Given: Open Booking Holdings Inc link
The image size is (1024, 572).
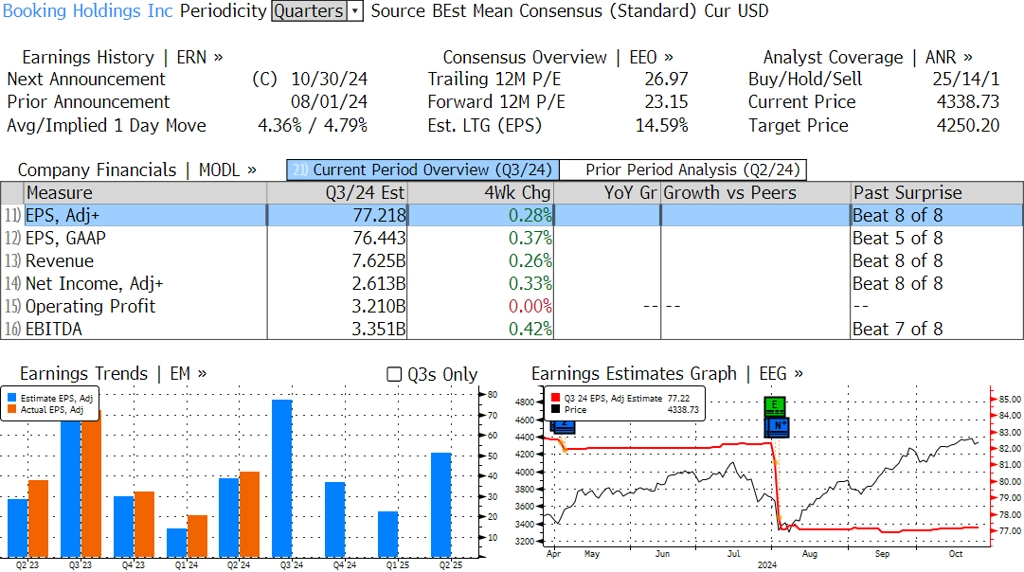Looking at the screenshot, I should (88, 11).
